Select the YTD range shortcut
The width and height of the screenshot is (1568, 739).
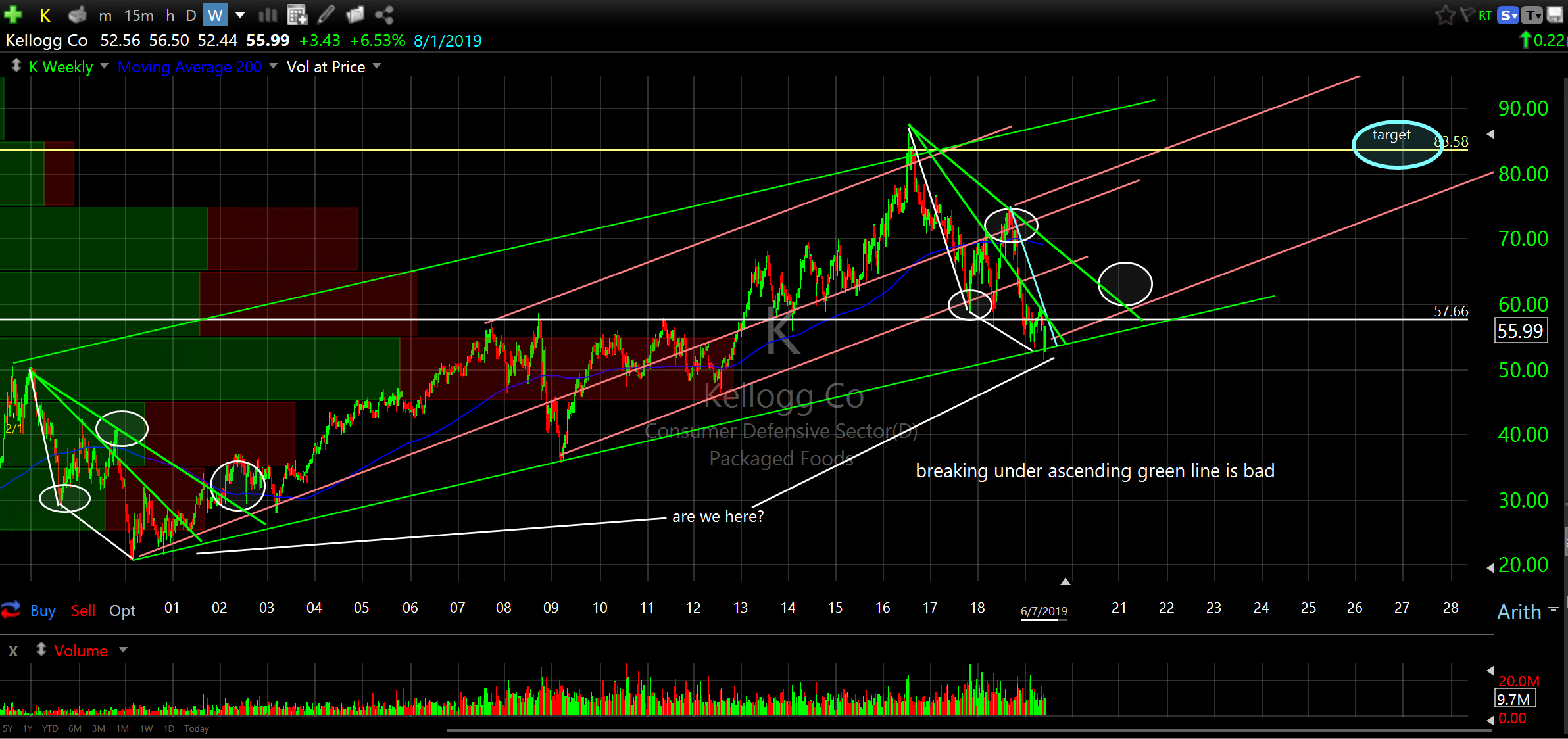50,728
